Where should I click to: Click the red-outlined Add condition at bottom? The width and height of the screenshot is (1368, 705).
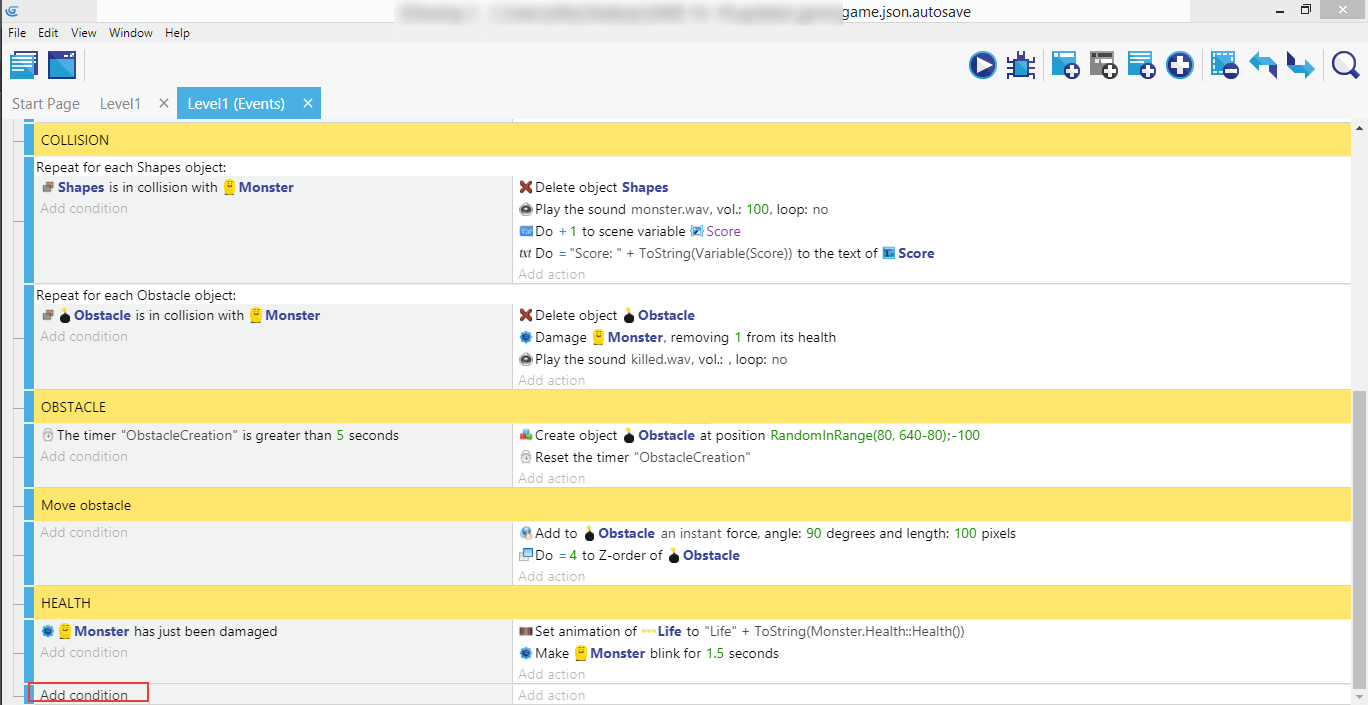click(x=88, y=694)
